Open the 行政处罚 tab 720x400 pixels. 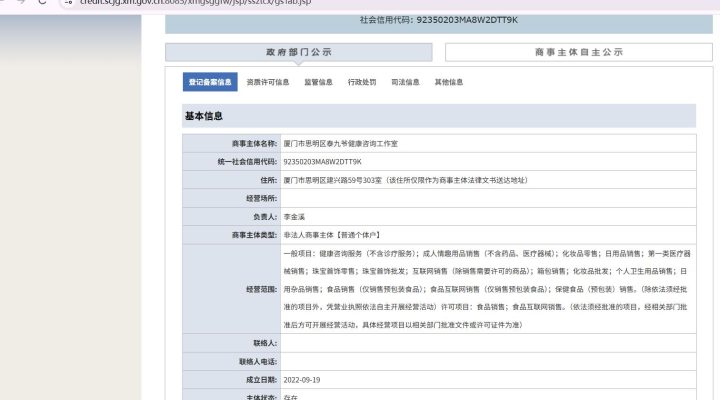362,82
